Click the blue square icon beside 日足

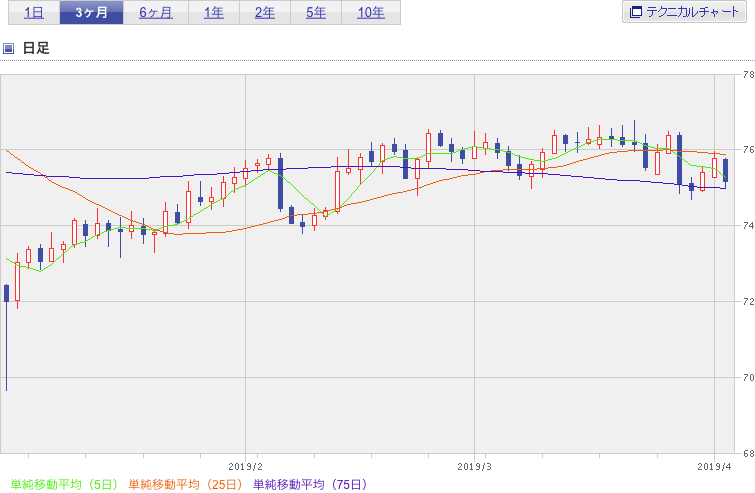(8, 48)
